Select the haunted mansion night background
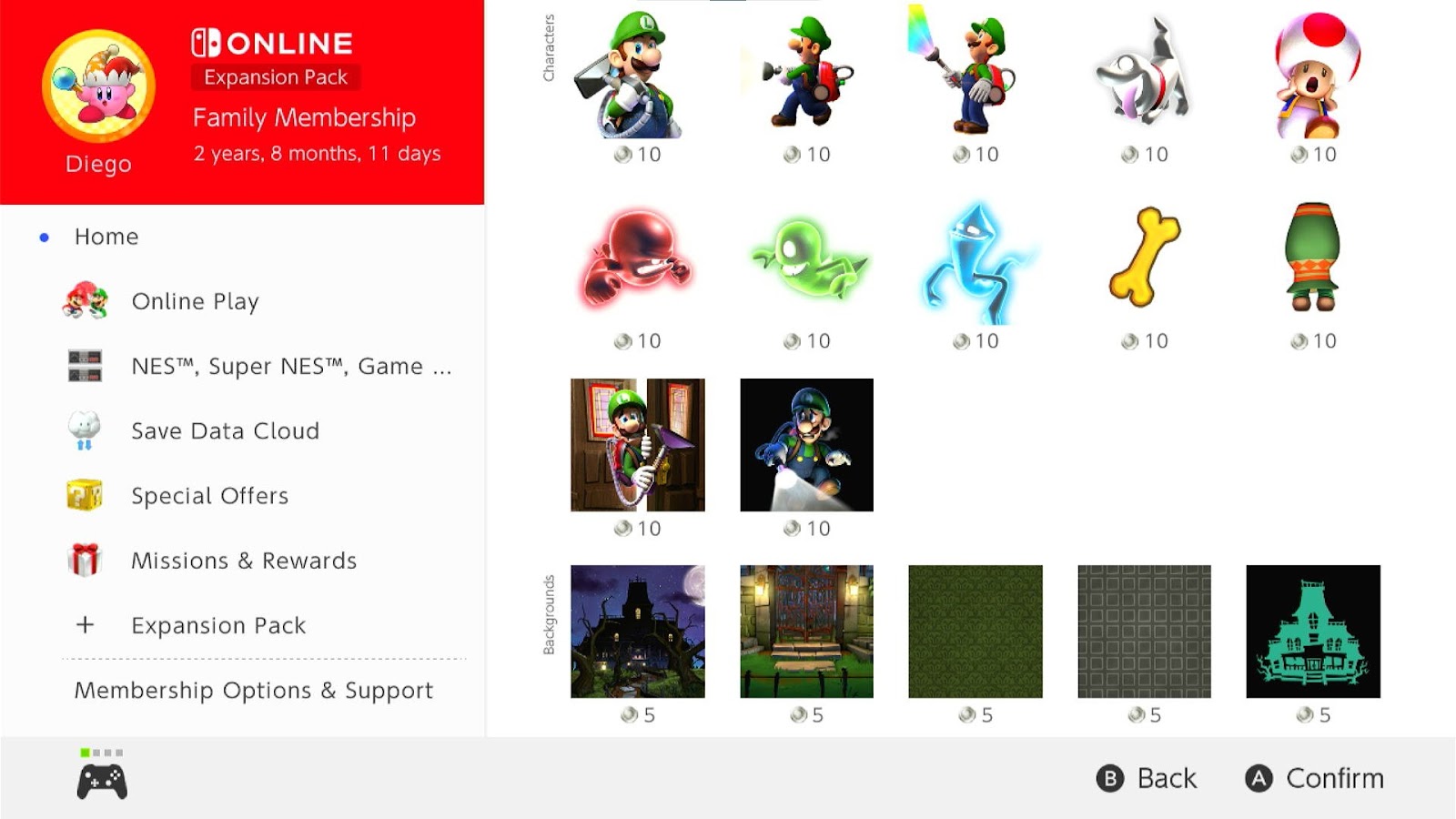This screenshot has width=1456, height=819. [x=638, y=632]
